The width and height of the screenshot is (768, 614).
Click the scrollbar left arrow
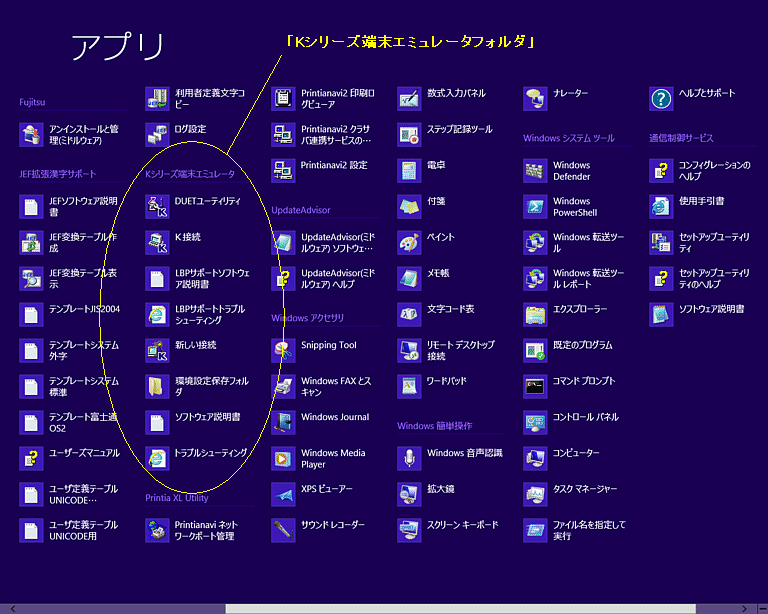13,609
